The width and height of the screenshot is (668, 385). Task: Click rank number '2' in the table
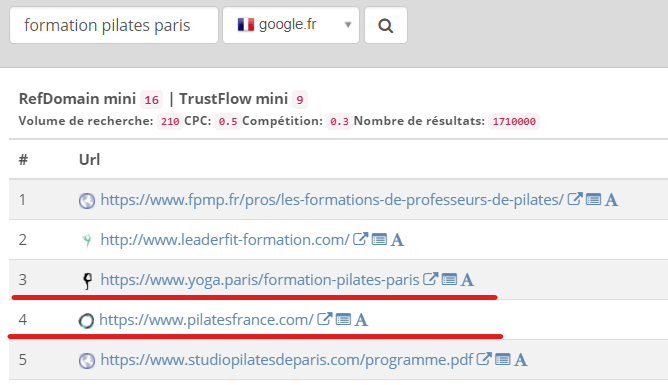pos(23,239)
